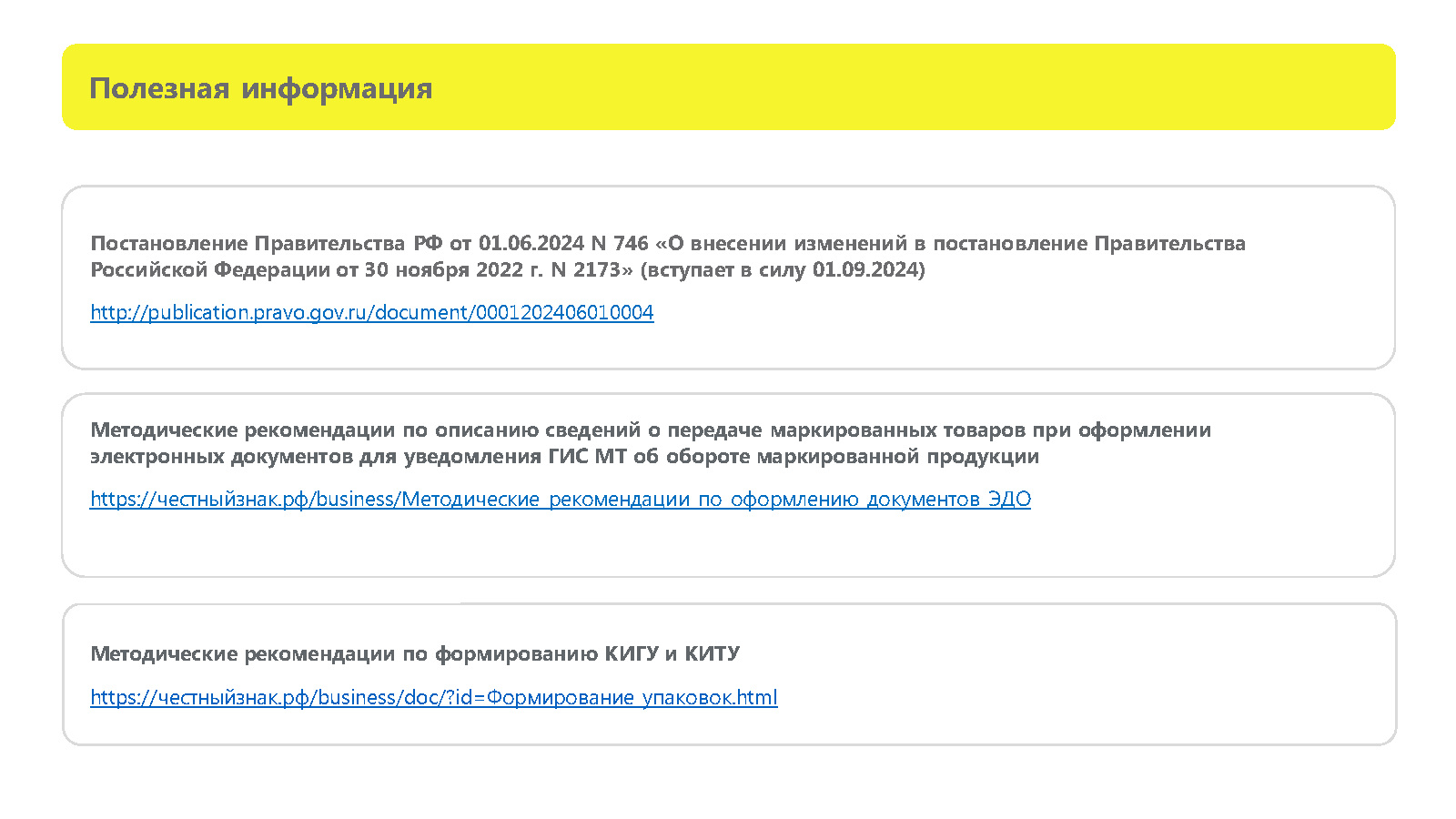Open the Формирование упаковок.html link
Viewport: 1456px width, 819px height.
434,697
